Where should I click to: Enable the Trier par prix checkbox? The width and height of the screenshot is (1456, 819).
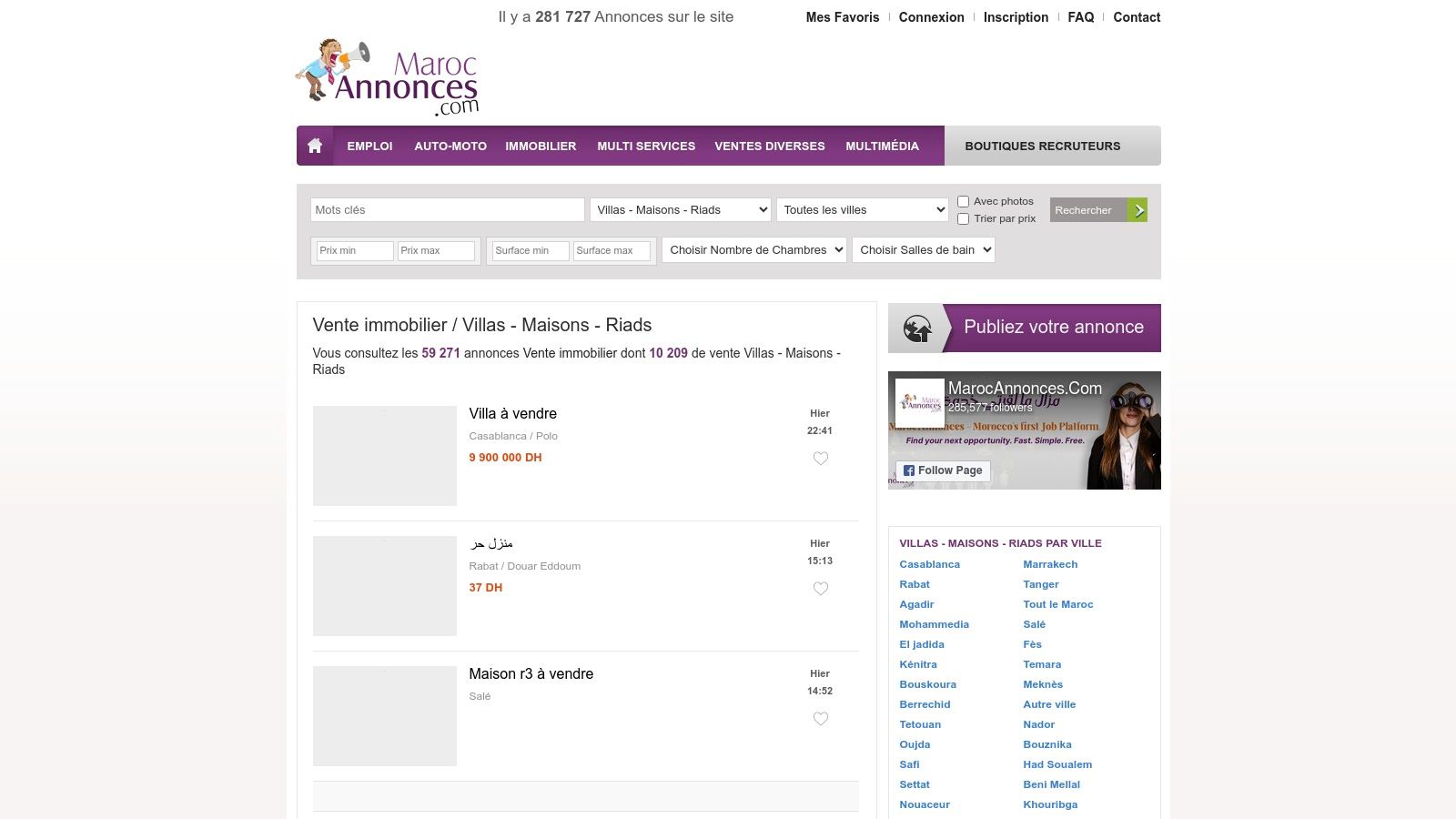point(963,218)
